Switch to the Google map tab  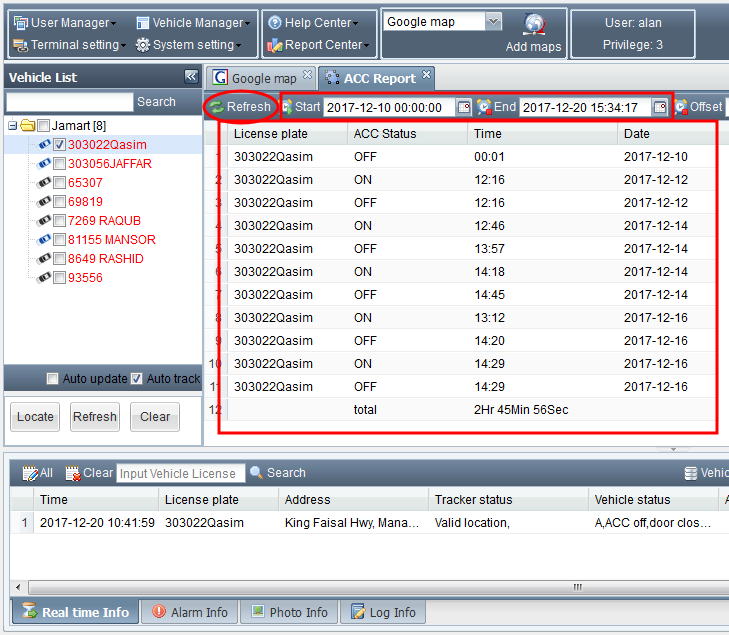click(256, 78)
